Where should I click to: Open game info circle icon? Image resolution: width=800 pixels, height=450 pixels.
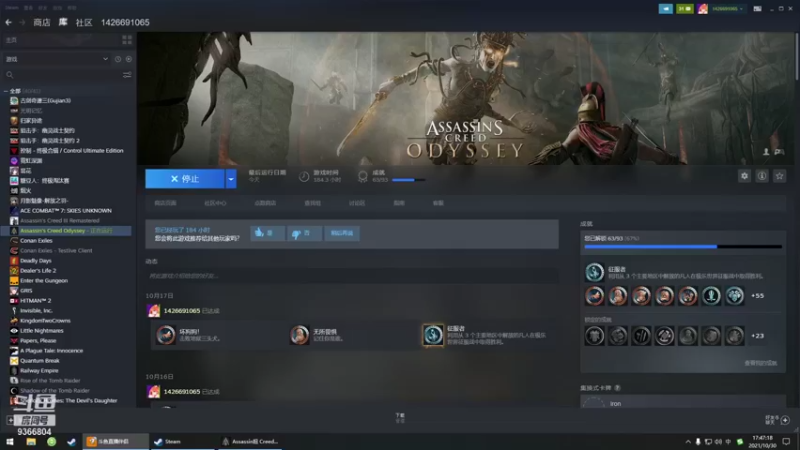(762, 176)
